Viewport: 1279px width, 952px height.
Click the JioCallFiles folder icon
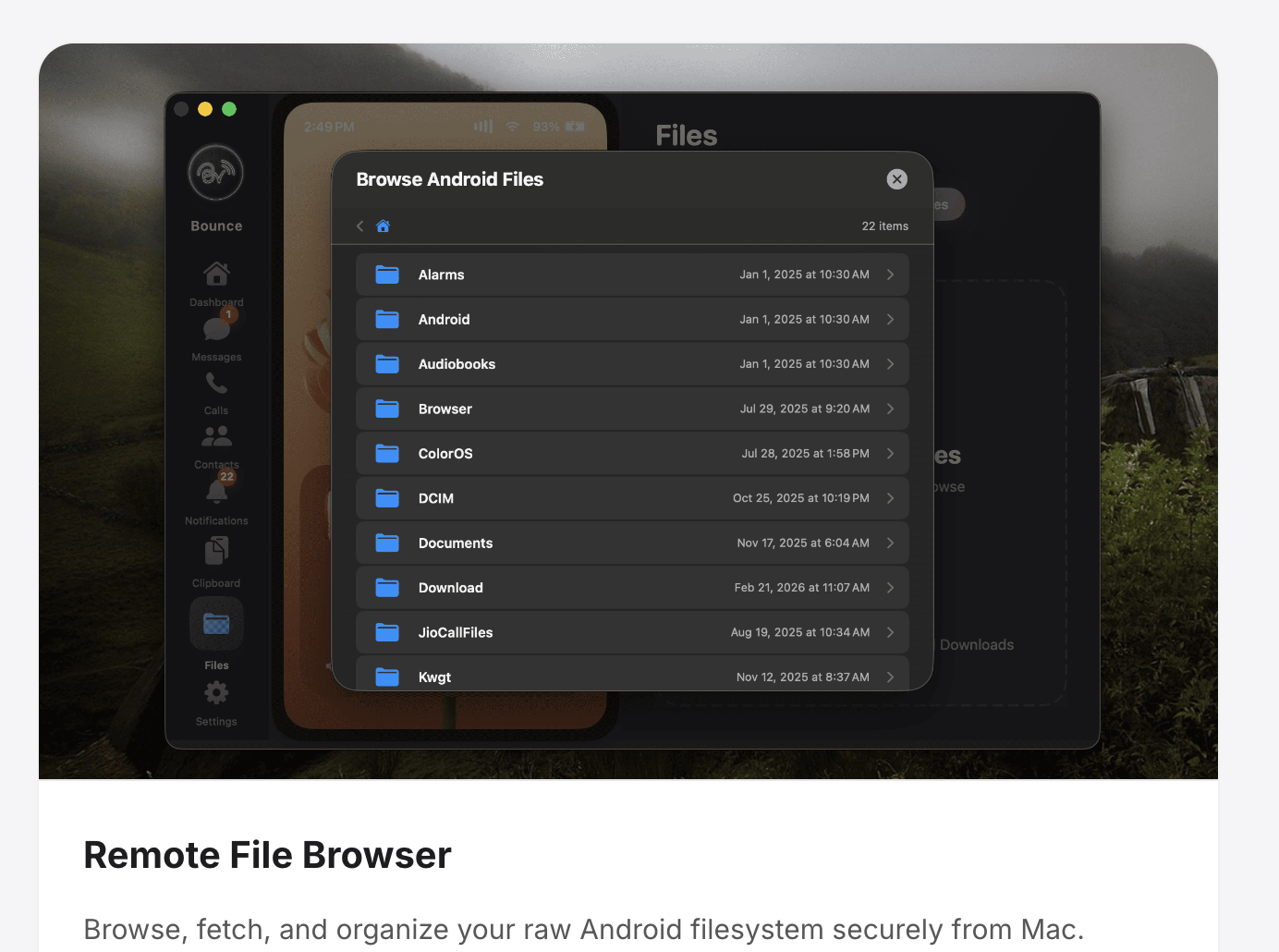pyautogui.click(x=387, y=632)
